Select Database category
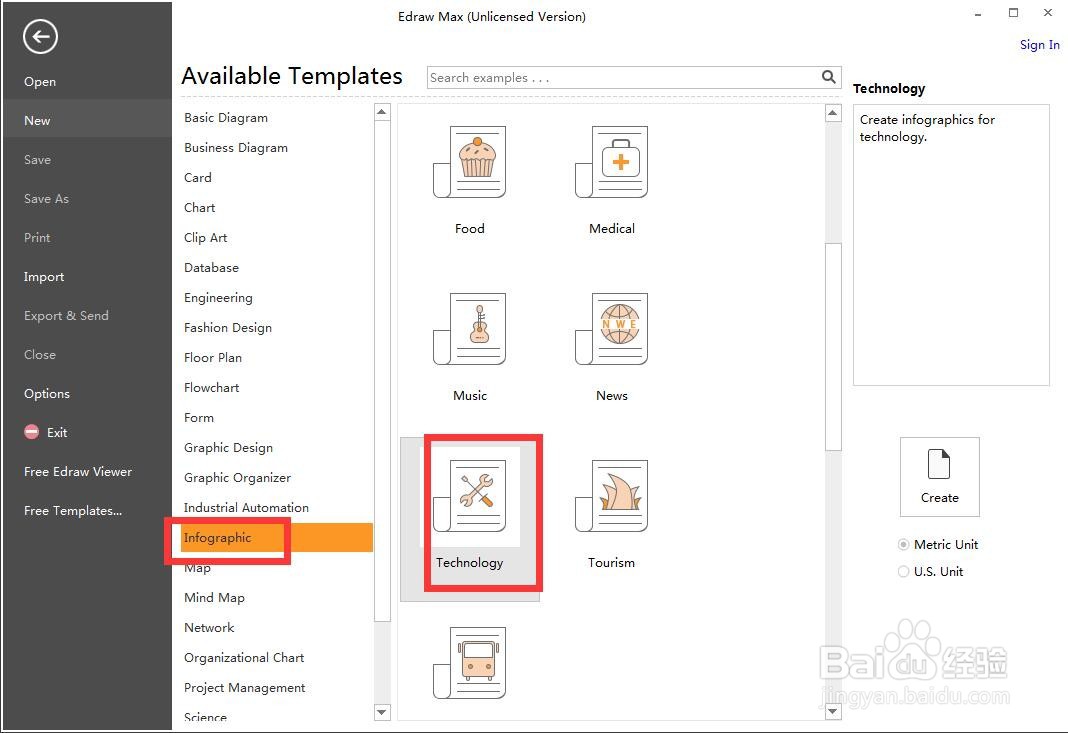1068x733 pixels. tap(211, 268)
